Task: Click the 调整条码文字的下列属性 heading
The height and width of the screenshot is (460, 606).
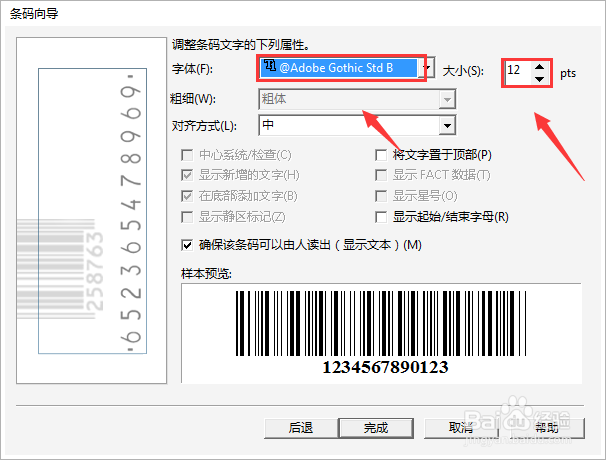Action: tap(241, 45)
